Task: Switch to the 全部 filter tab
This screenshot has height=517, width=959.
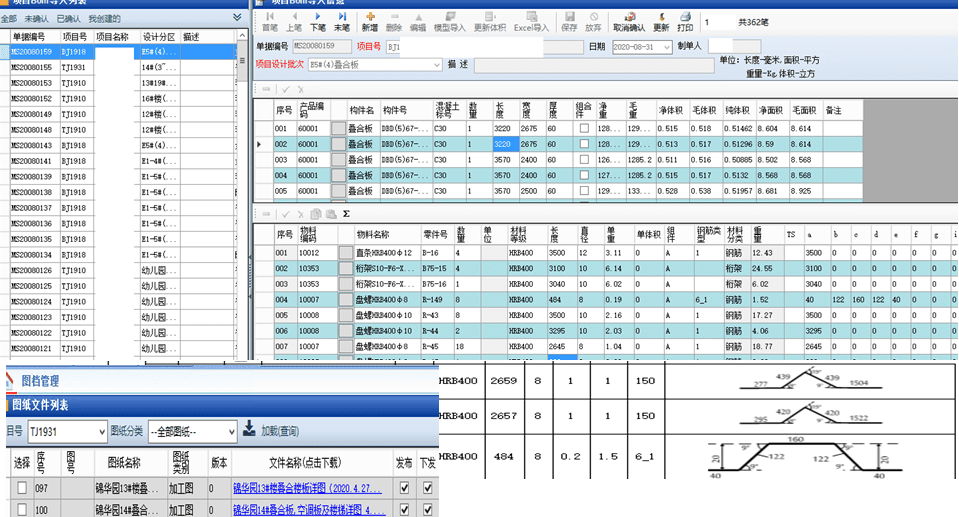Action: [9, 19]
